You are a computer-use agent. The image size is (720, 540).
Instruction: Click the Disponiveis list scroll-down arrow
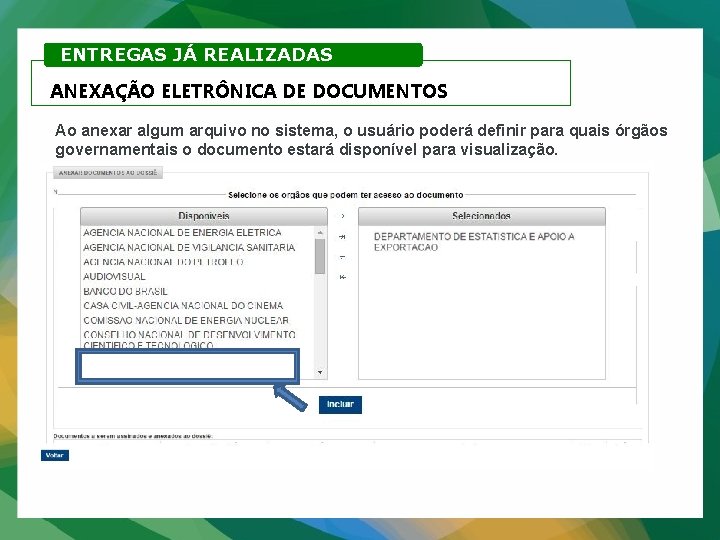point(320,372)
